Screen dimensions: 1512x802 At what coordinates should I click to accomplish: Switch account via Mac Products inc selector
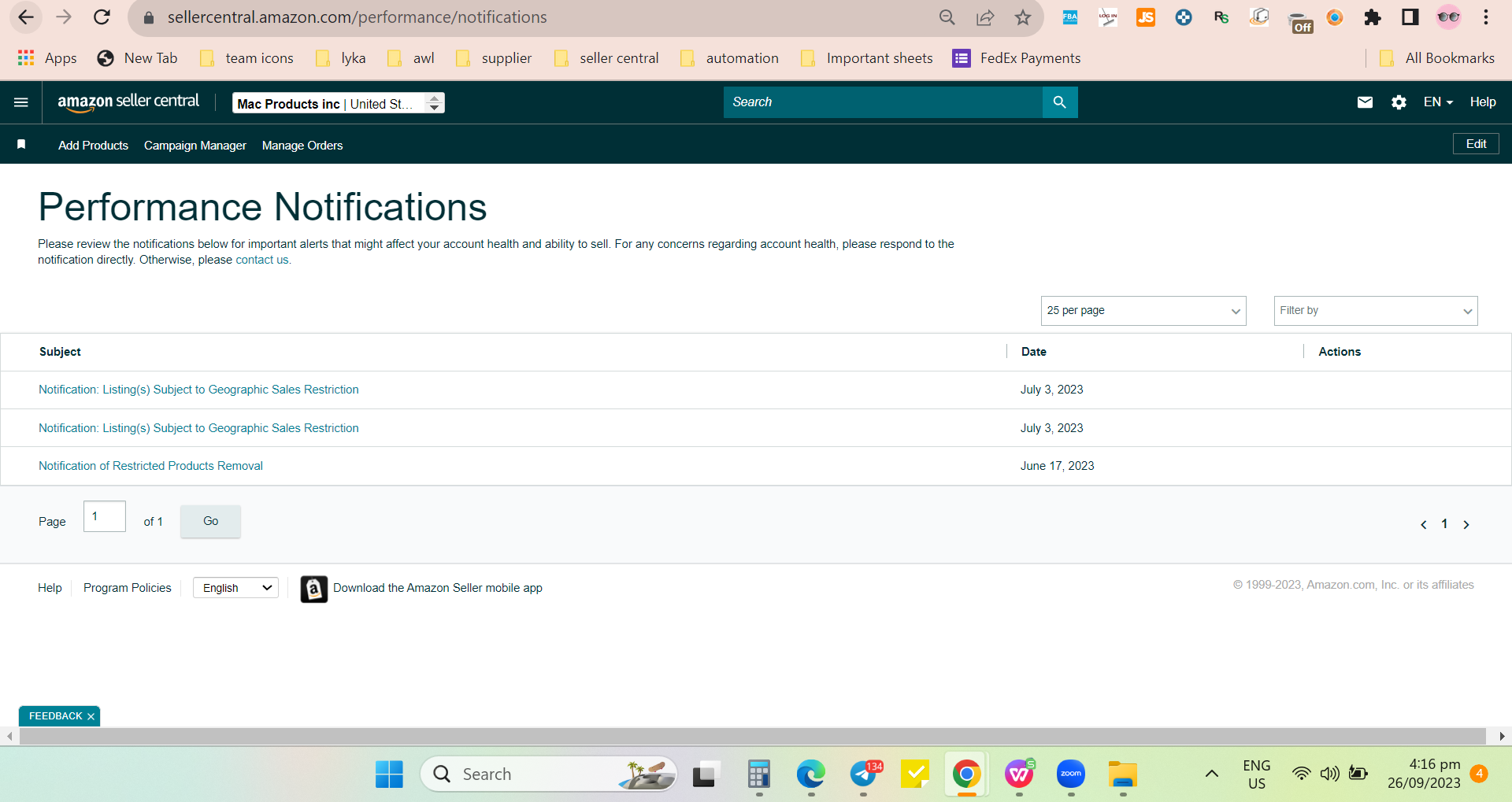pos(339,103)
